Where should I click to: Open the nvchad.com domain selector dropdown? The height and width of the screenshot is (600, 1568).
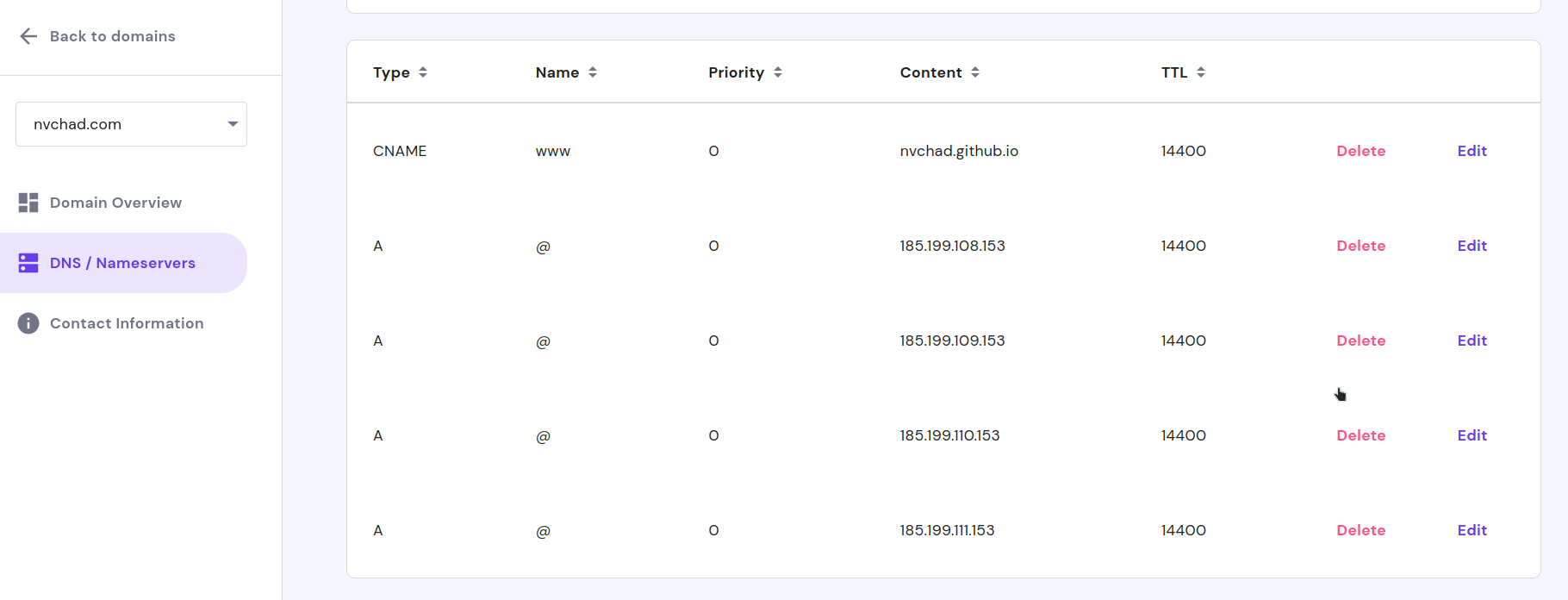(x=231, y=123)
